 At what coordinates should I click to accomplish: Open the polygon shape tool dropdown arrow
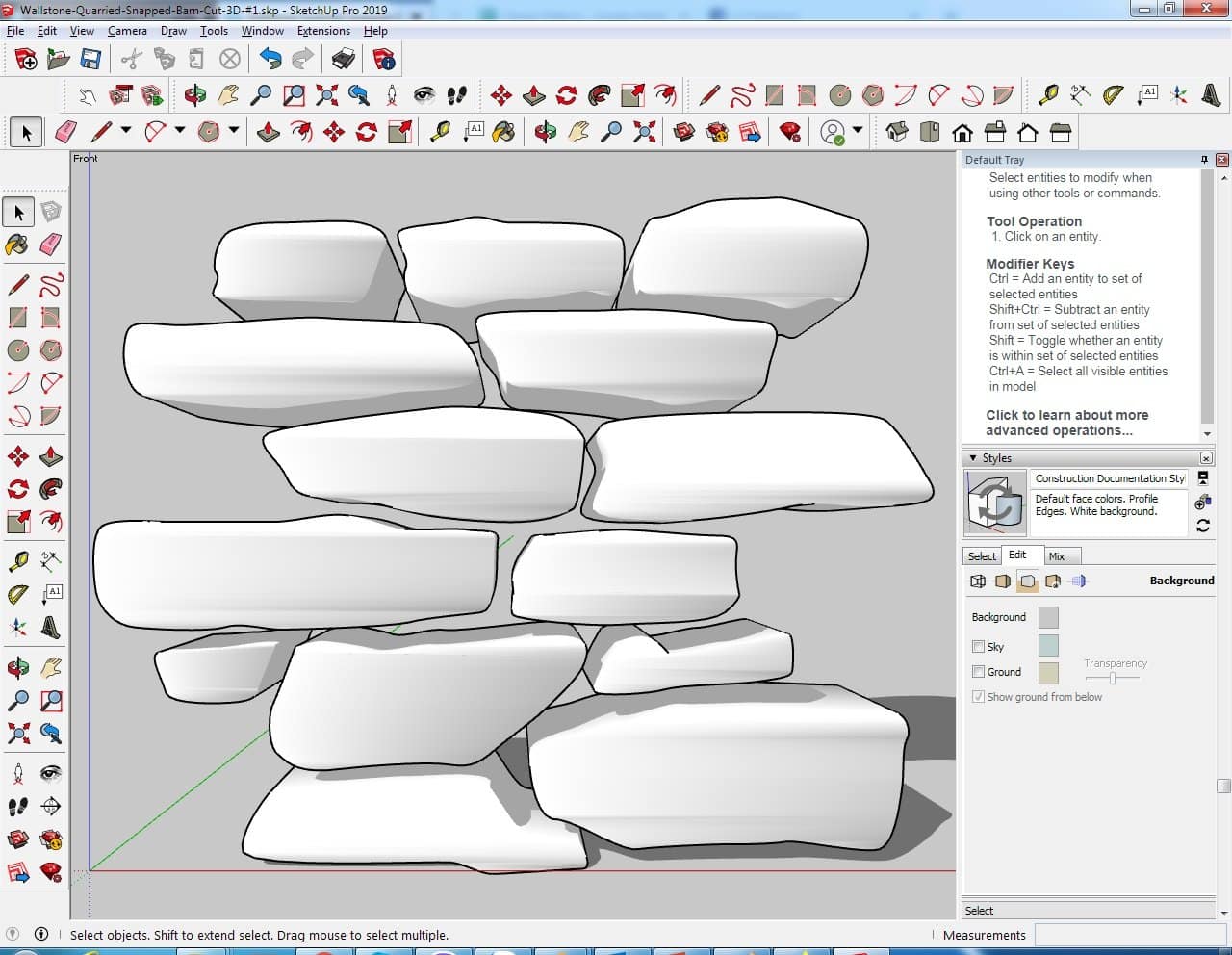coord(233,131)
